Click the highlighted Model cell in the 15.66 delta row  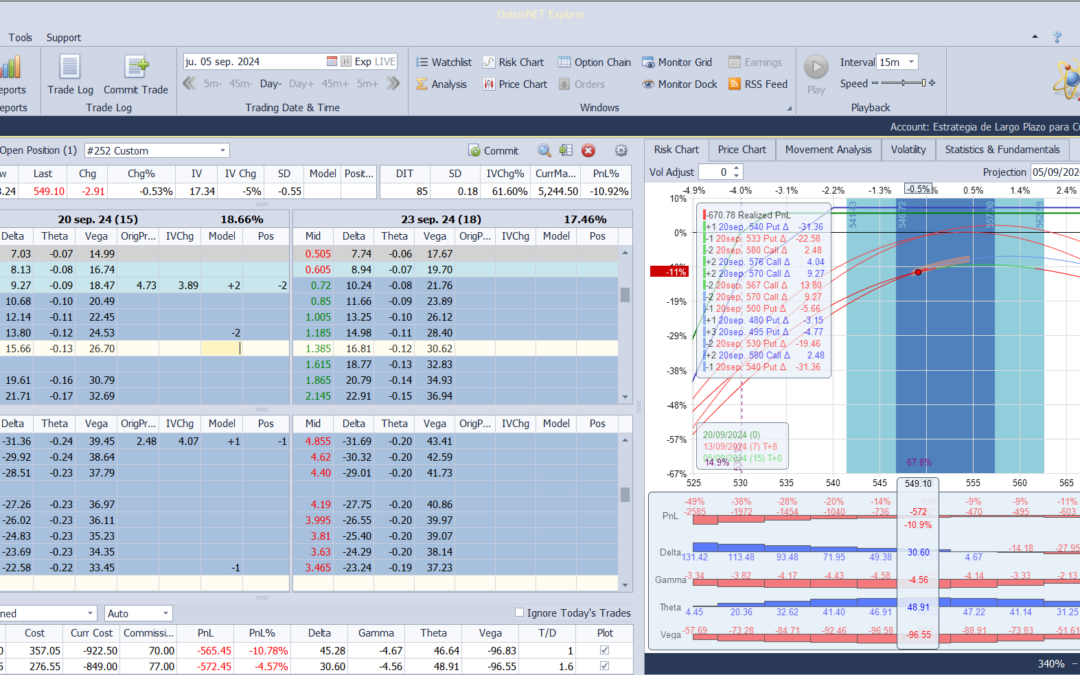point(220,349)
